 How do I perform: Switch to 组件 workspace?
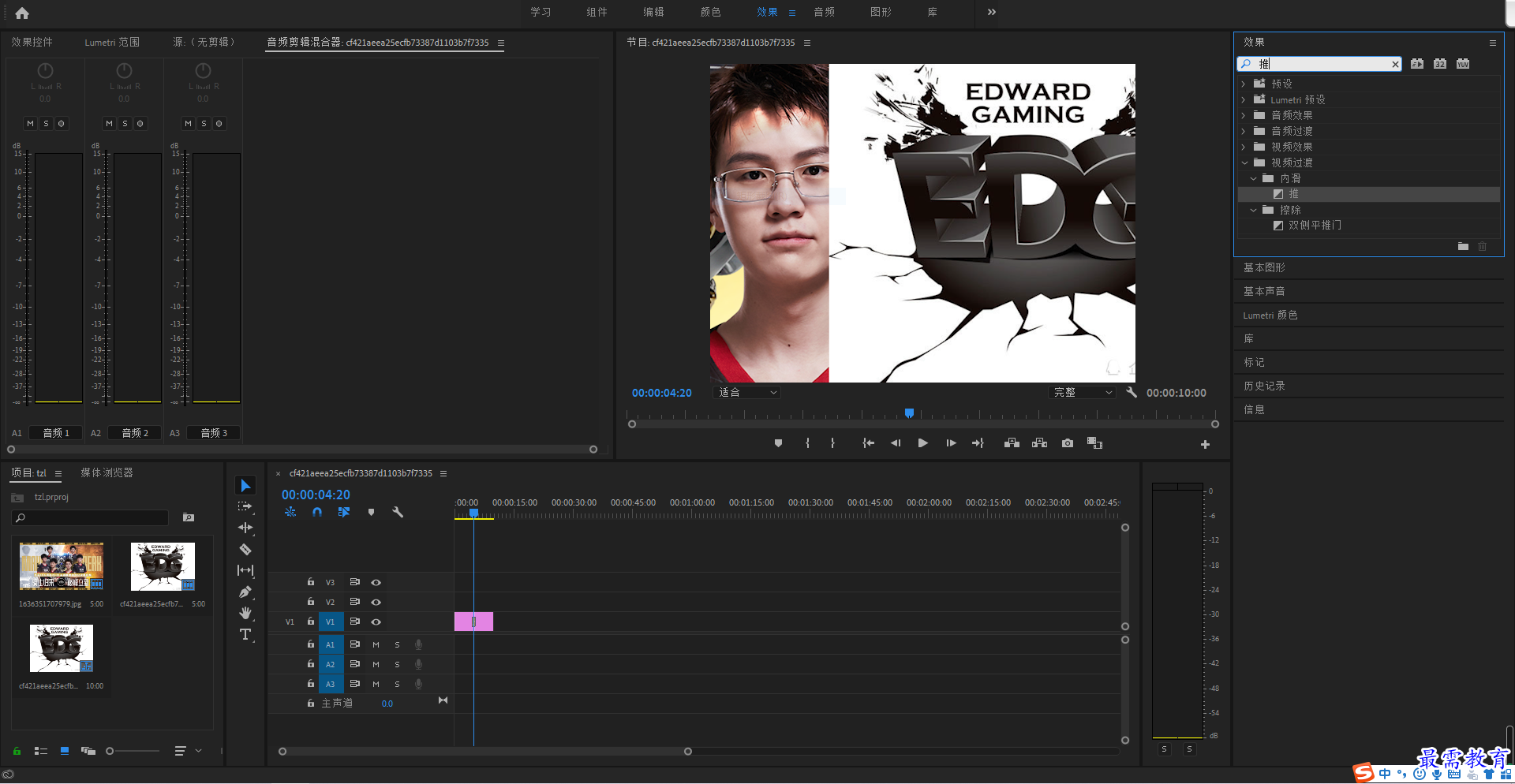(x=597, y=12)
